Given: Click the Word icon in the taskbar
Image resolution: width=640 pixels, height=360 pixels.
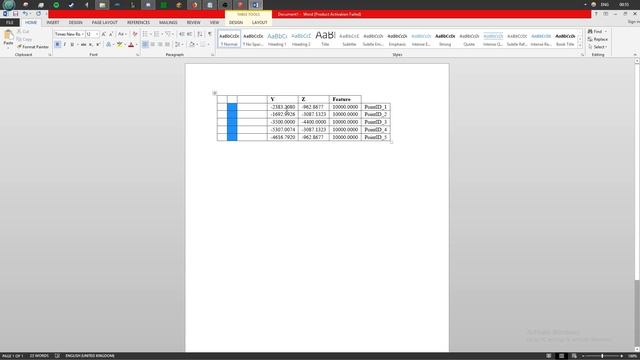Looking at the screenshot, I should pos(255,5).
